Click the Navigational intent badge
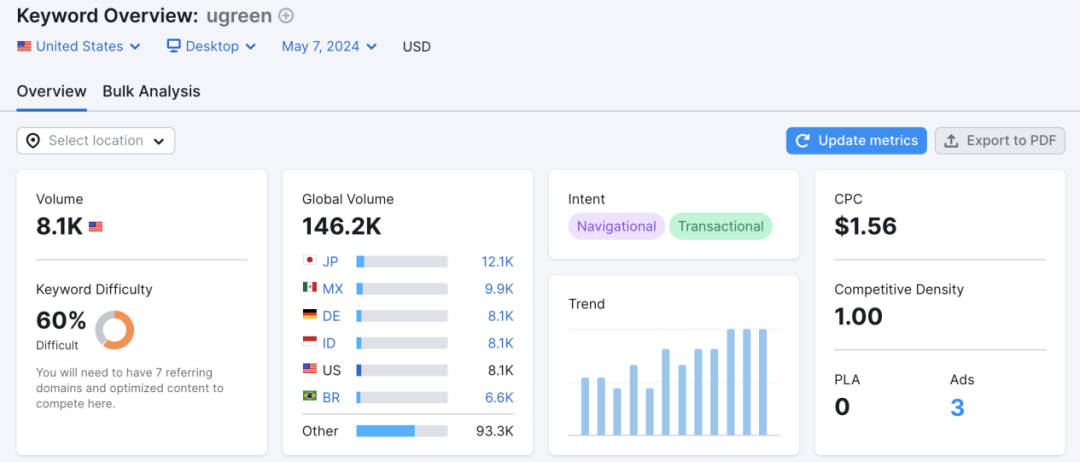The width and height of the screenshot is (1080, 462). click(616, 226)
